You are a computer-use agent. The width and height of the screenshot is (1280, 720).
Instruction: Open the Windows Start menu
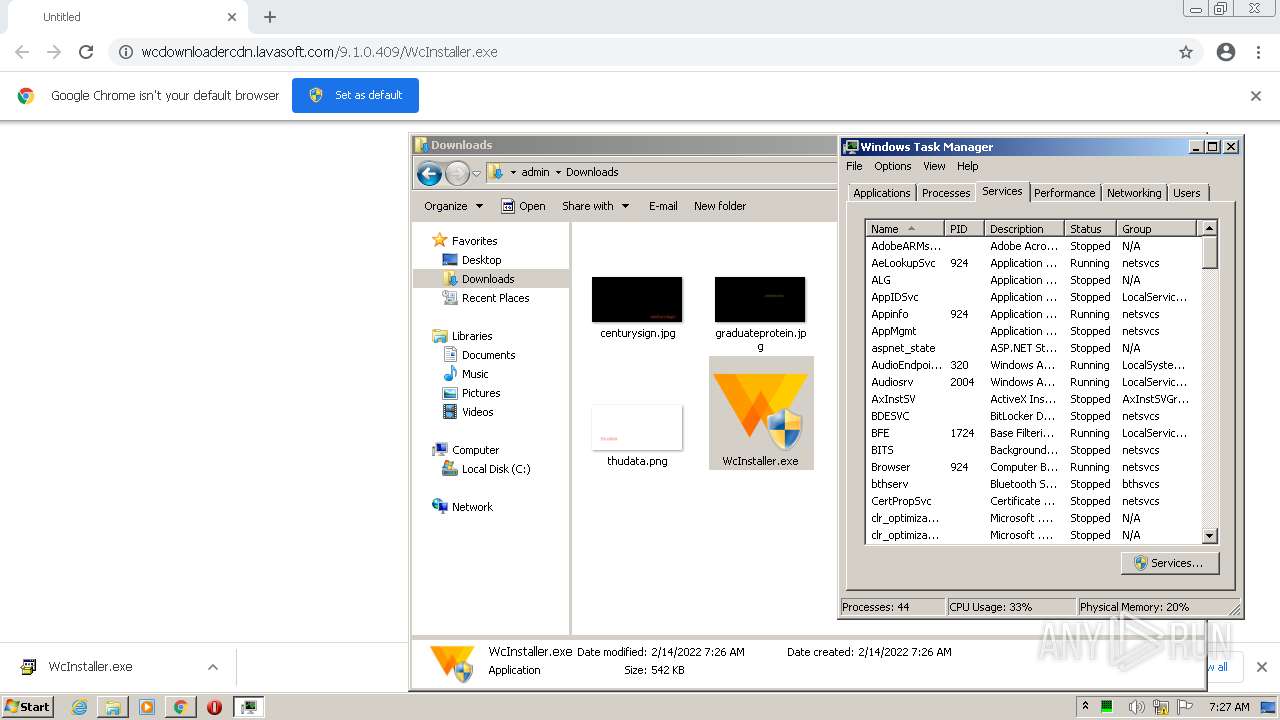point(28,706)
